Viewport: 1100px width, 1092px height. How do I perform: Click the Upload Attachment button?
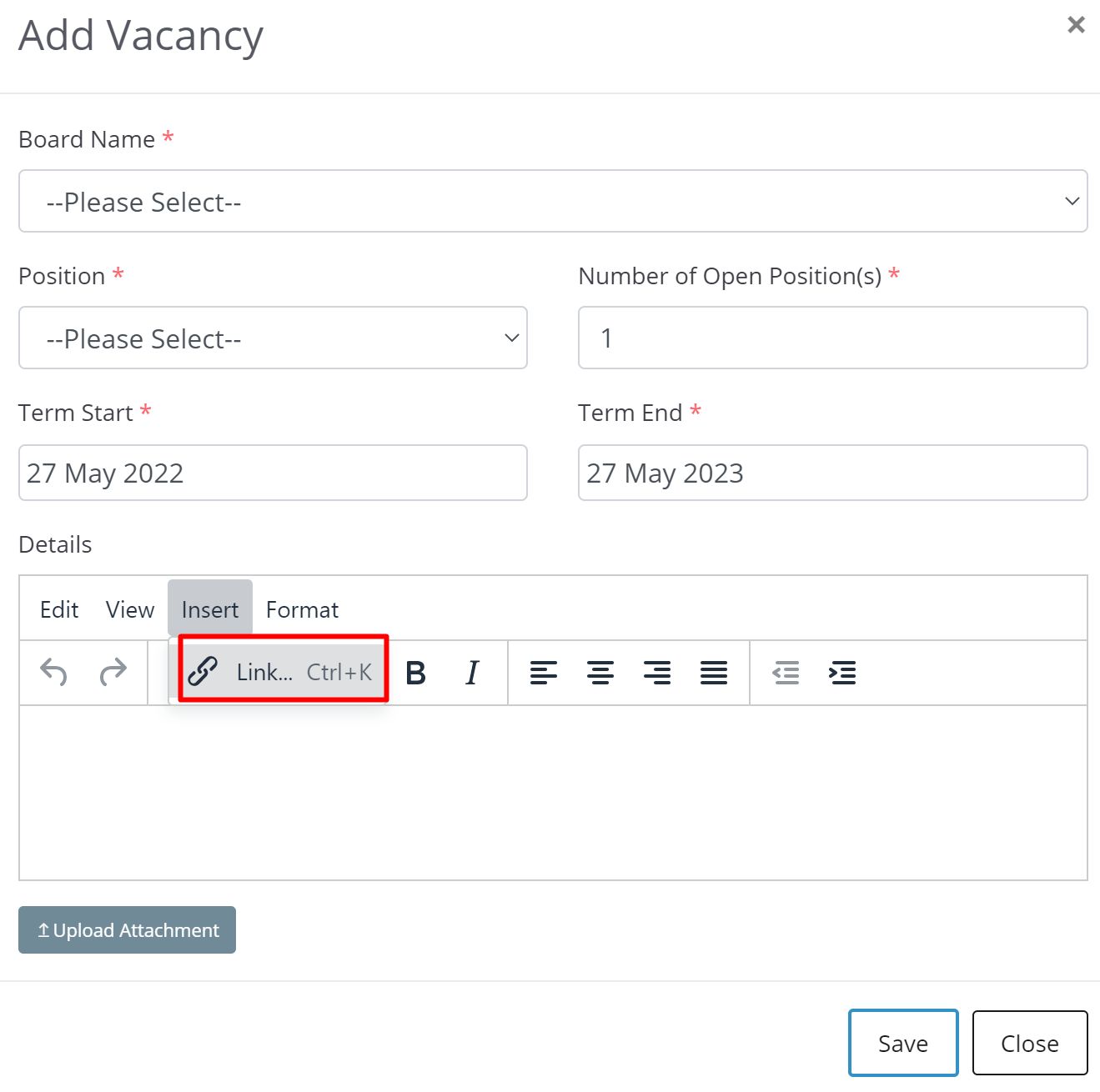[127, 929]
